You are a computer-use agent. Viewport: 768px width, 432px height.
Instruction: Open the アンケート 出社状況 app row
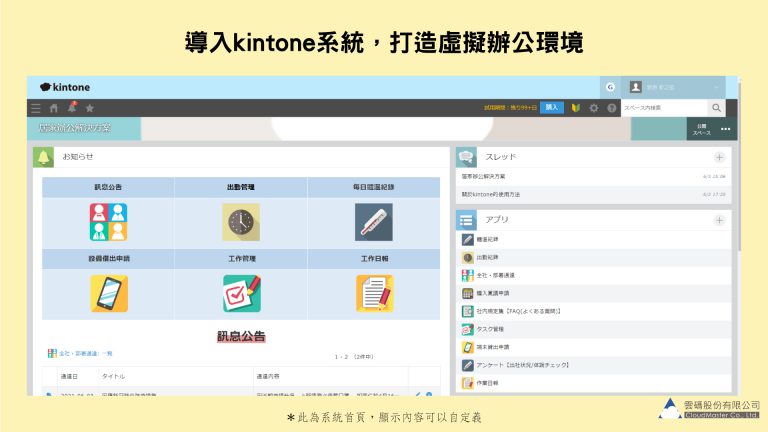(594, 365)
